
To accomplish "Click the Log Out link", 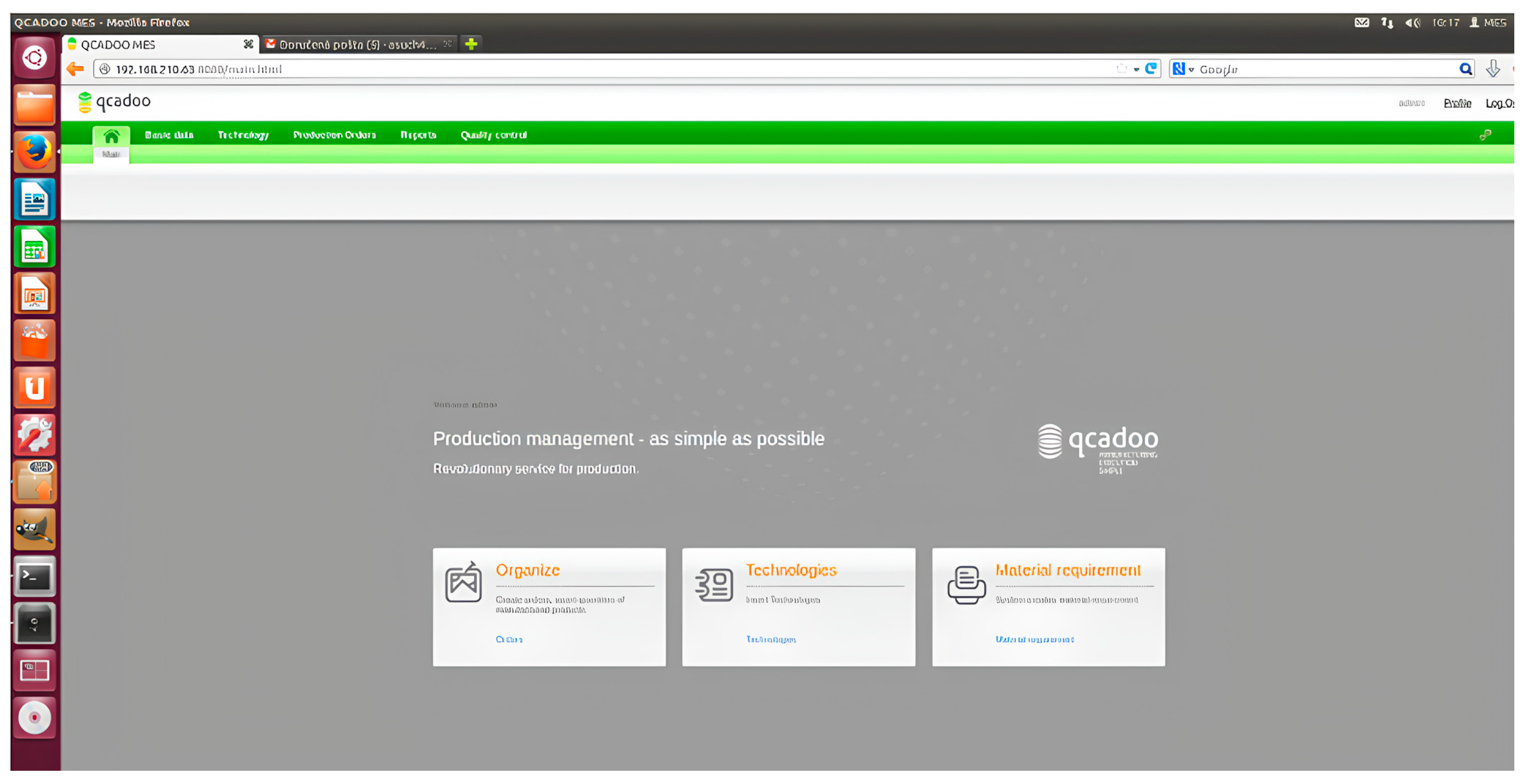I will click(1499, 103).
